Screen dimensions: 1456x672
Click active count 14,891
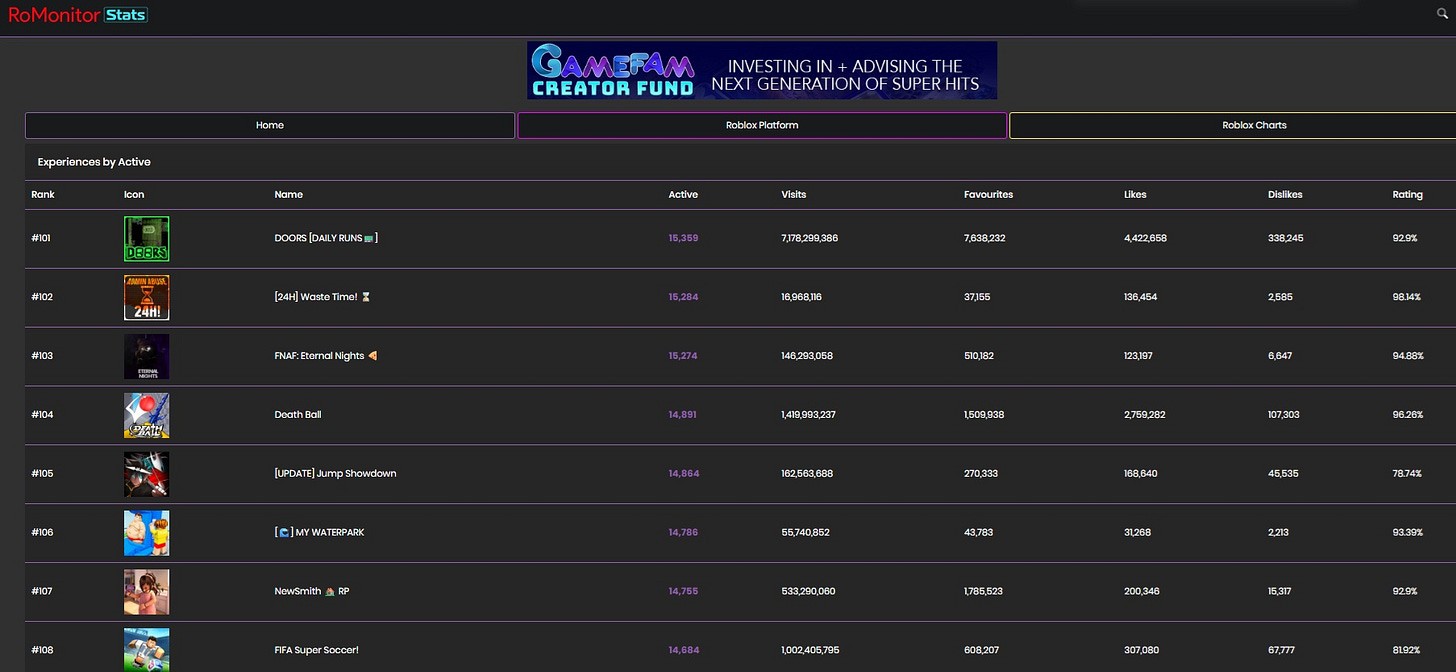(x=683, y=414)
